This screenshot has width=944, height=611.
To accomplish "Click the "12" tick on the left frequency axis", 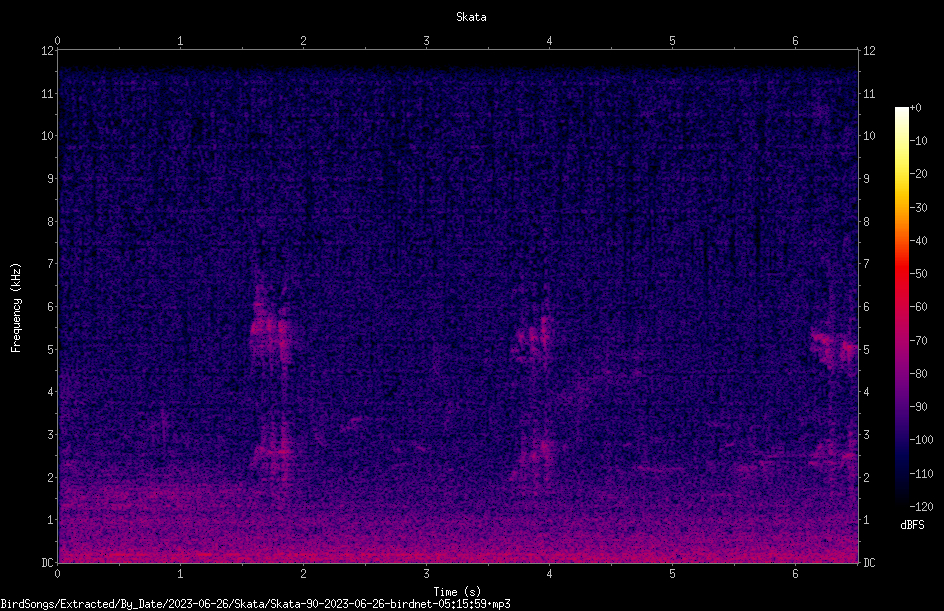I will [47, 51].
